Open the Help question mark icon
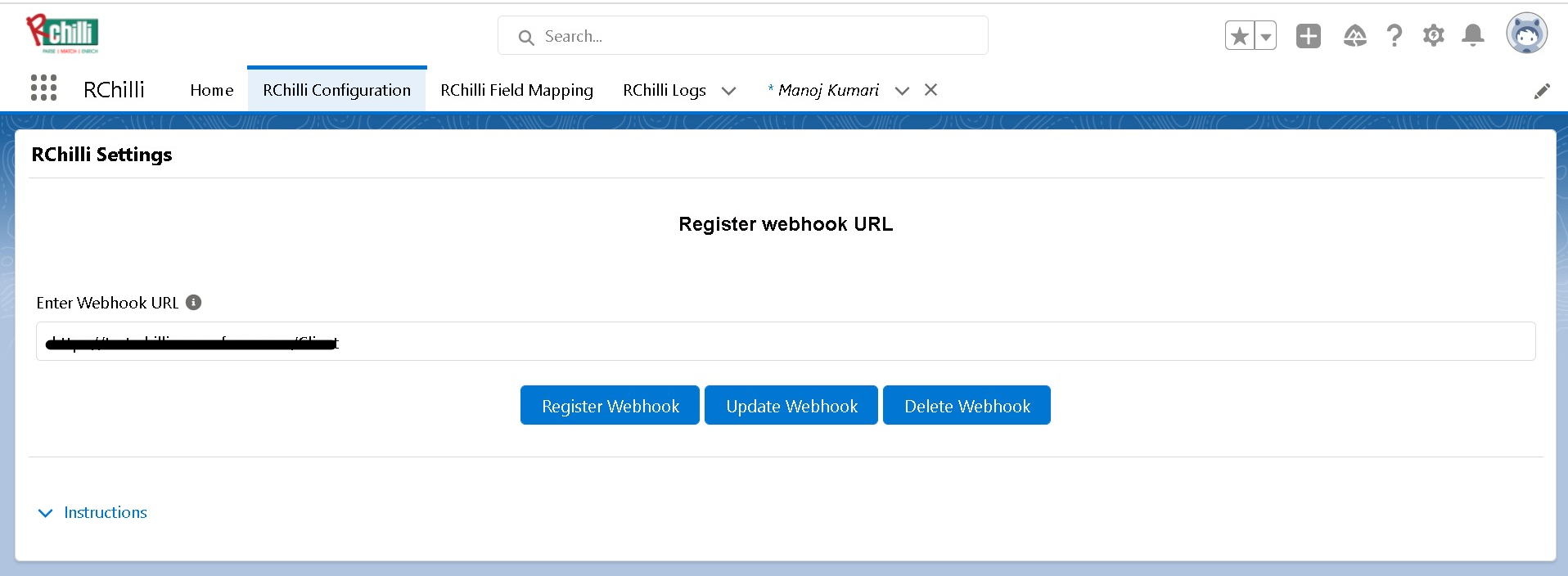The image size is (1568, 576). pos(1394,36)
